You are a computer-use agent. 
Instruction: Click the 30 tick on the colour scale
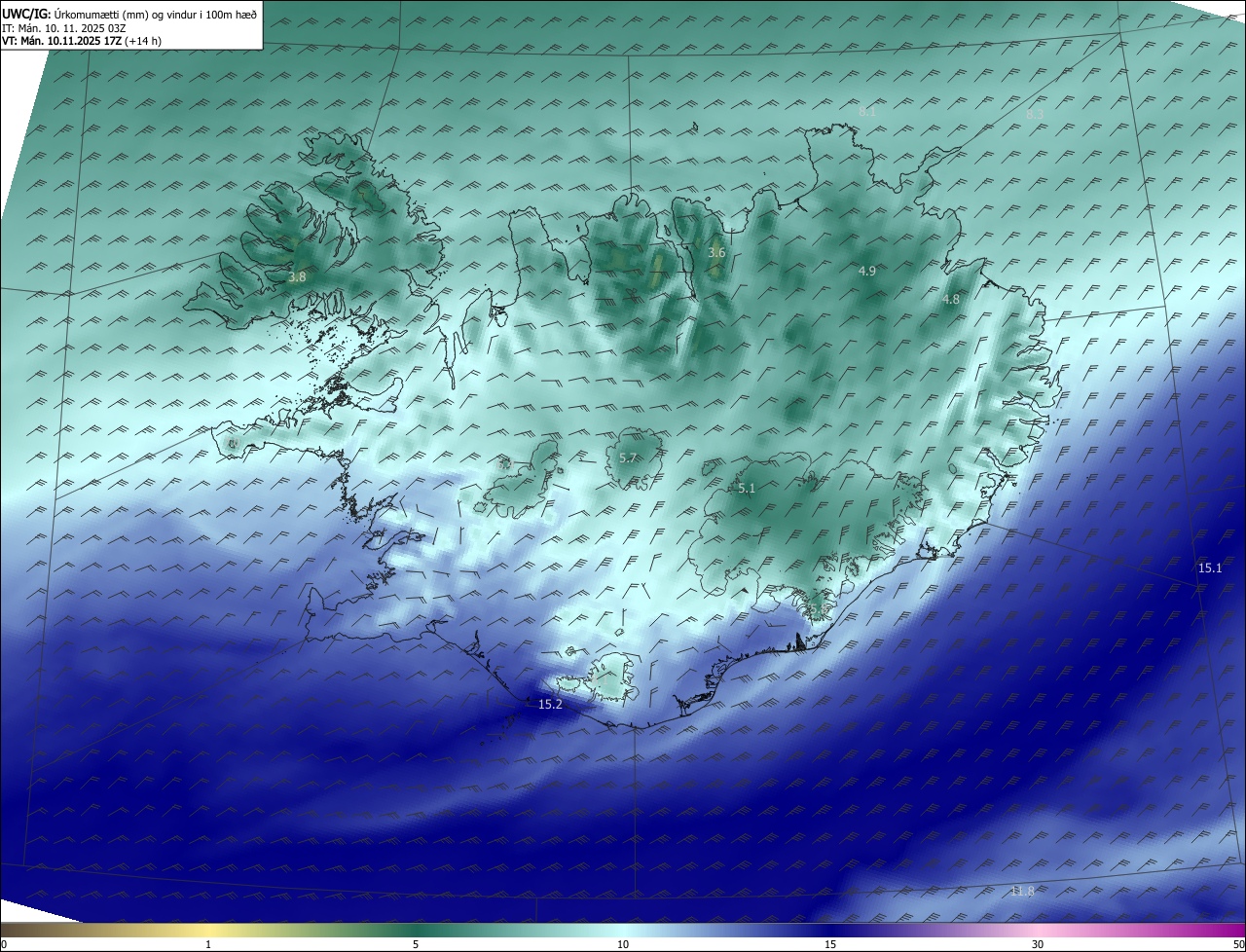pyautogui.click(x=1038, y=944)
